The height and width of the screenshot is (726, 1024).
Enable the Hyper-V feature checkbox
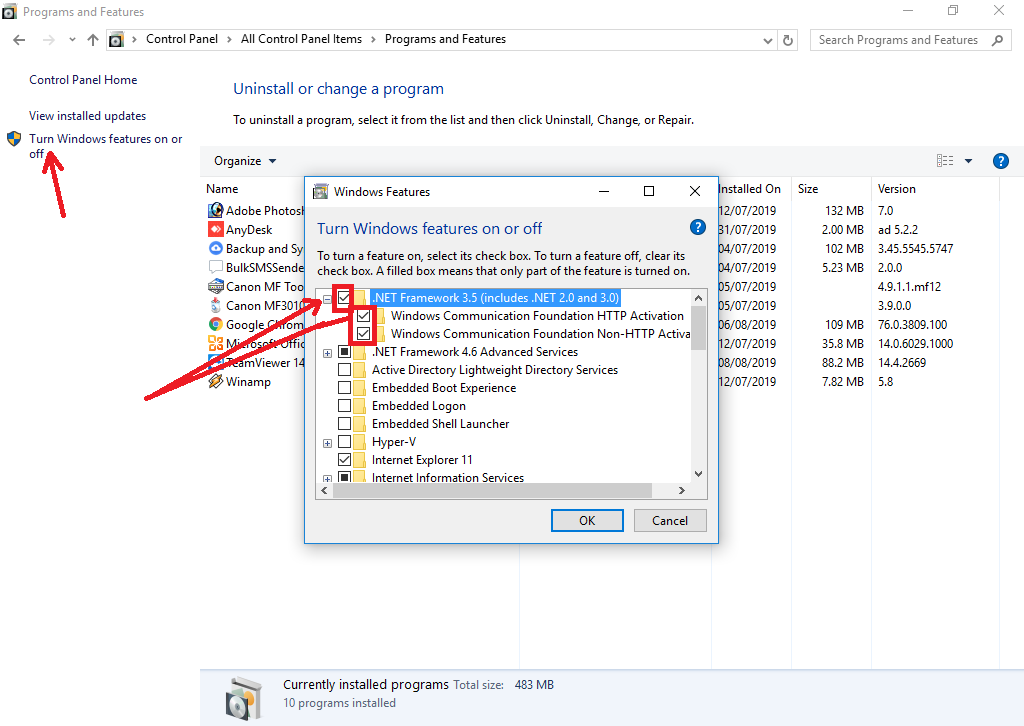pyautogui.click(x=344, y=442)
